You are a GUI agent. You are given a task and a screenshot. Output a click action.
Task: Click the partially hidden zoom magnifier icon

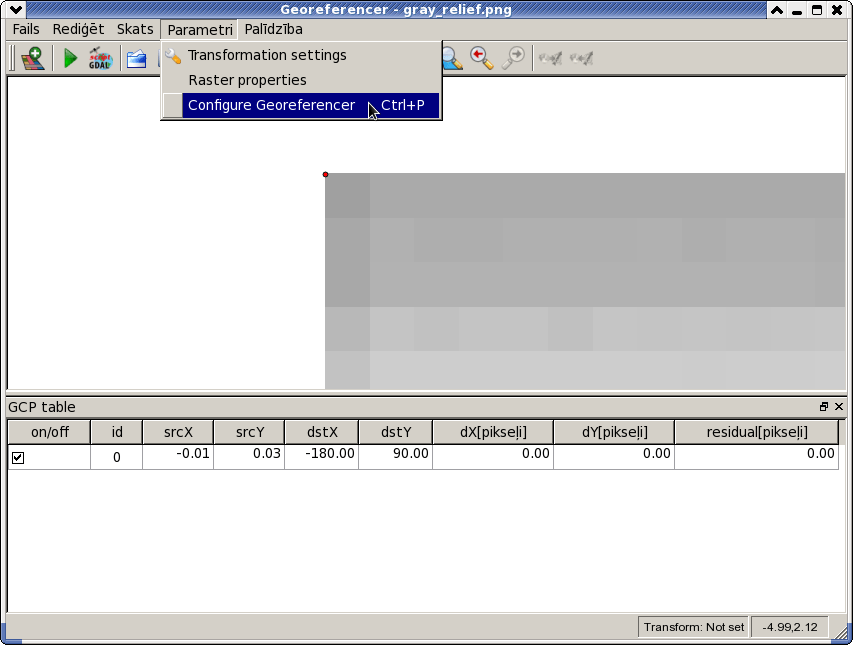(453, 58)
